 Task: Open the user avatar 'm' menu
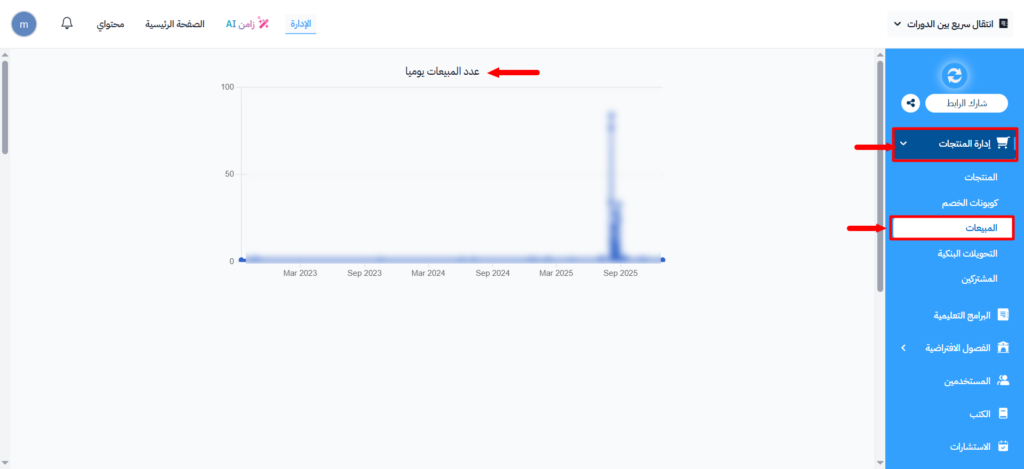[x=23, y=23]
